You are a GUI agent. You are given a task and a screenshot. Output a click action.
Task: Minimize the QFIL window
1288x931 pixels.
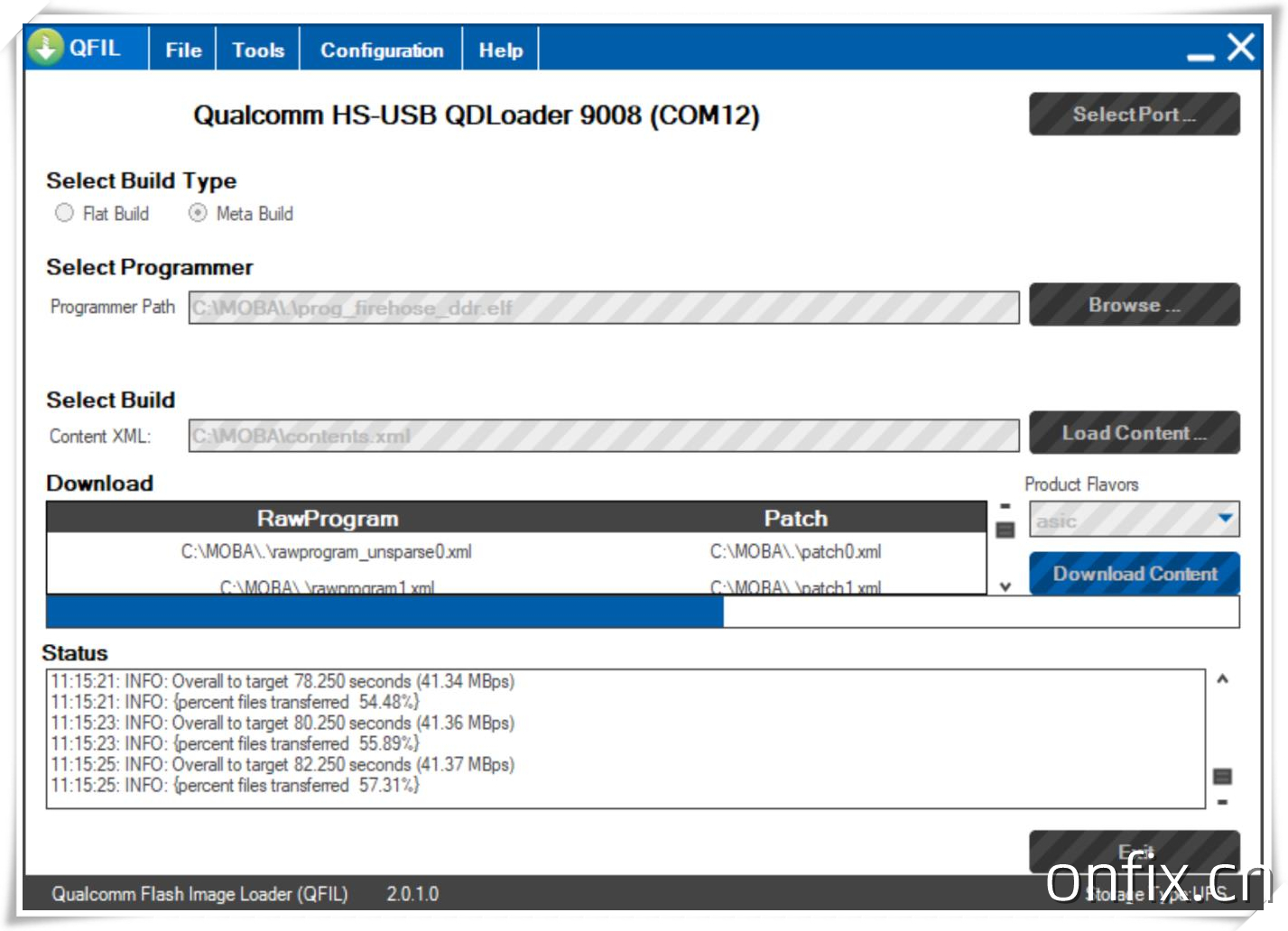click(1200, 56)
